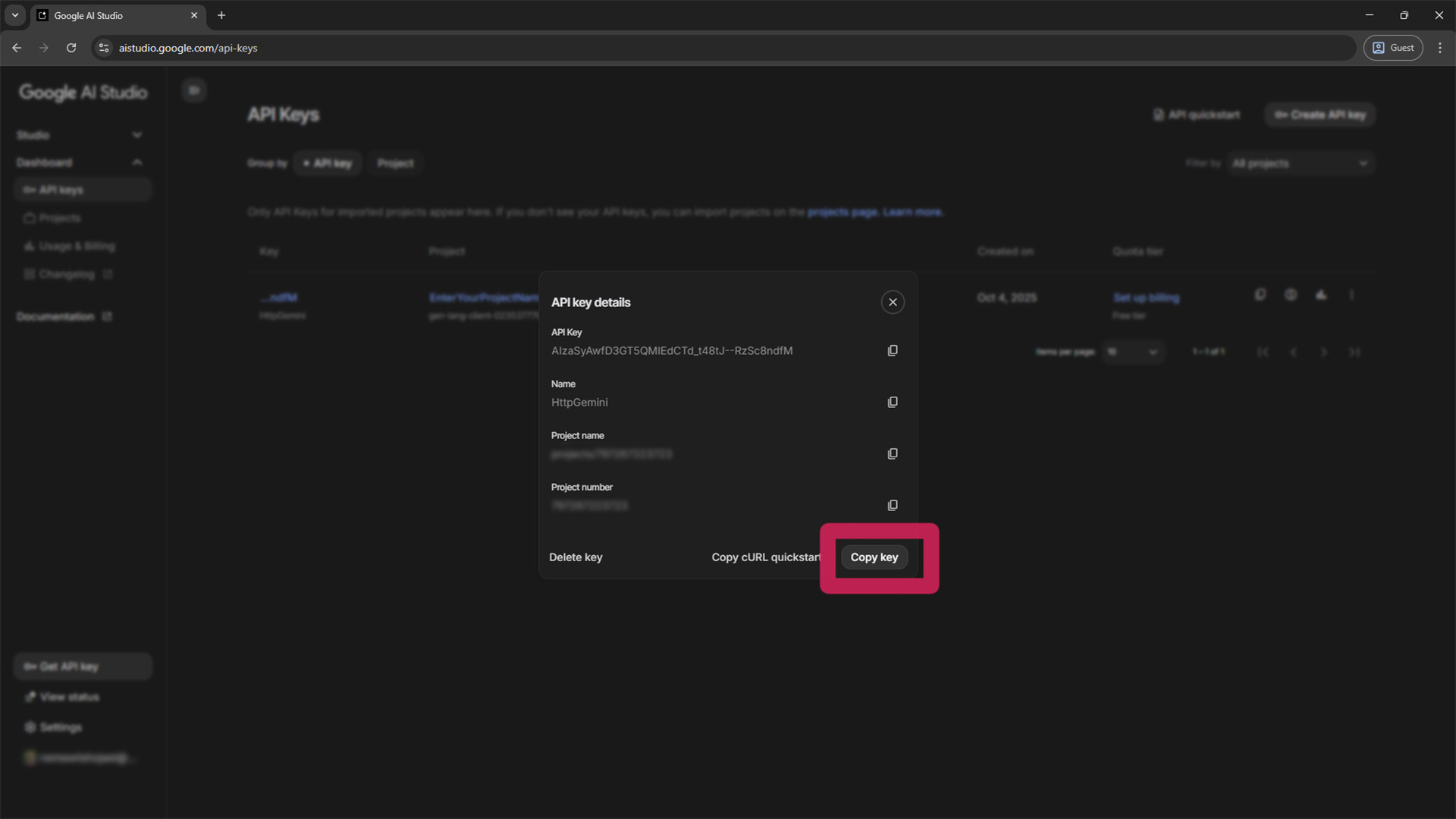Collapse the Dashboard sidebar section
The width and height of the screenshot is (1456, 819).
80,162
